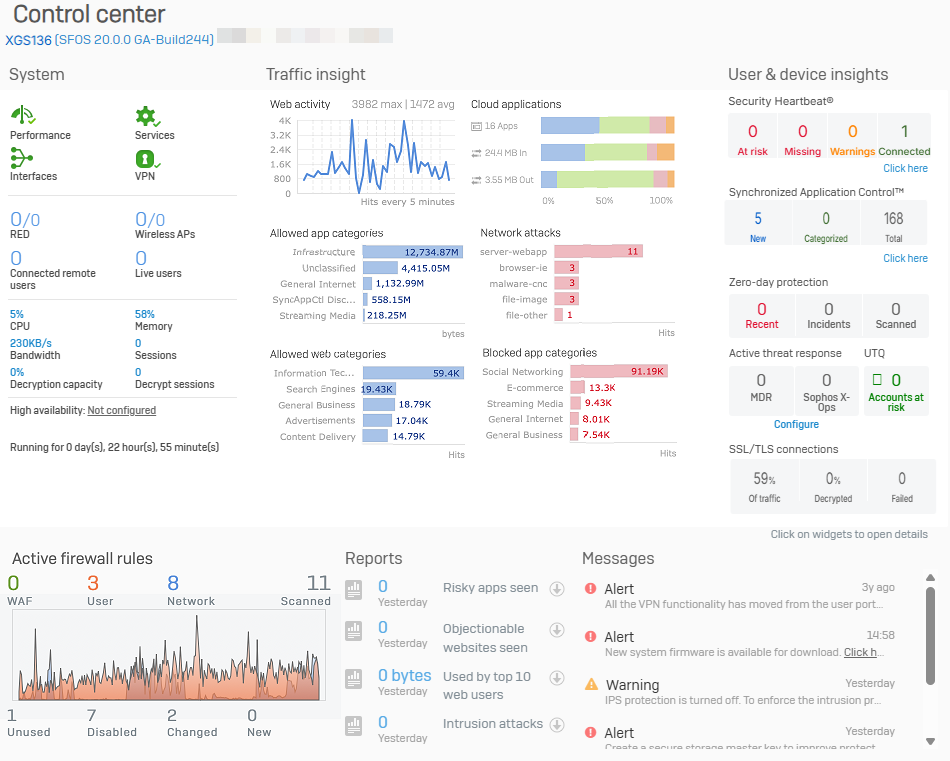Open the VPN lock icon
The width and height of the screenshot is (950, 761).
146,158
